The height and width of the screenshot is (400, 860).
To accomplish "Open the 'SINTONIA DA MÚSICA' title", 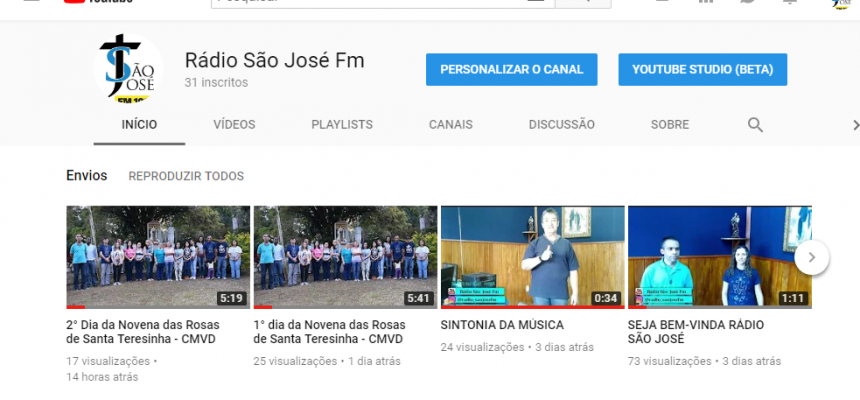I will pos(502,325).
